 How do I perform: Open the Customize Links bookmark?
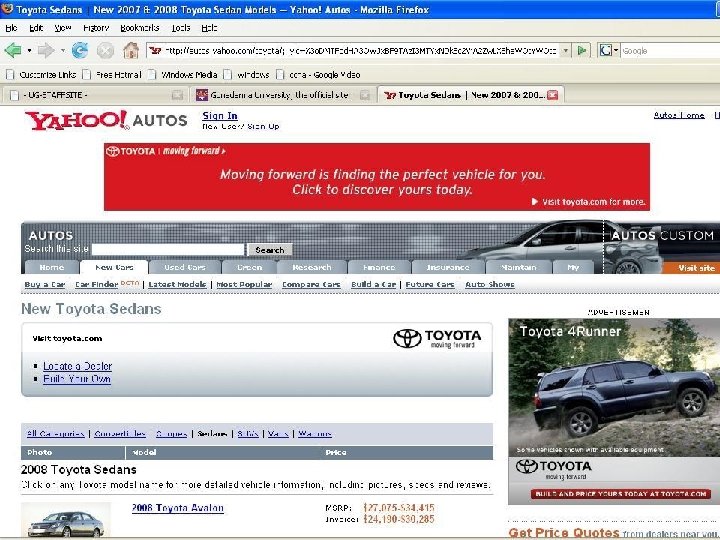(x=42, y=74)
